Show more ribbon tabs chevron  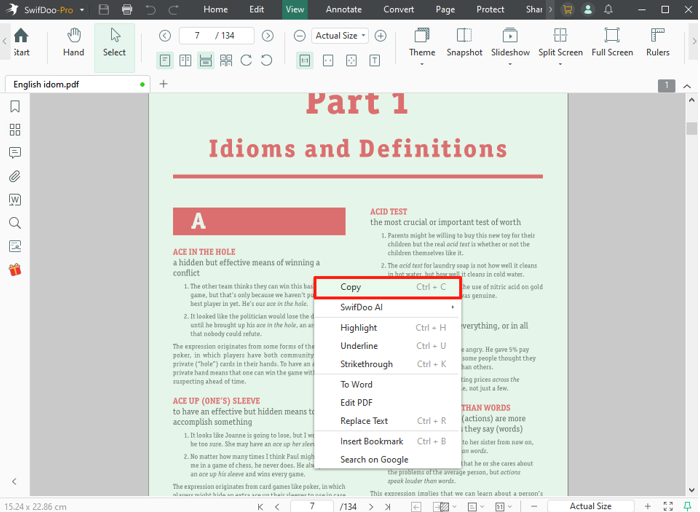click(x=550, y=9)
